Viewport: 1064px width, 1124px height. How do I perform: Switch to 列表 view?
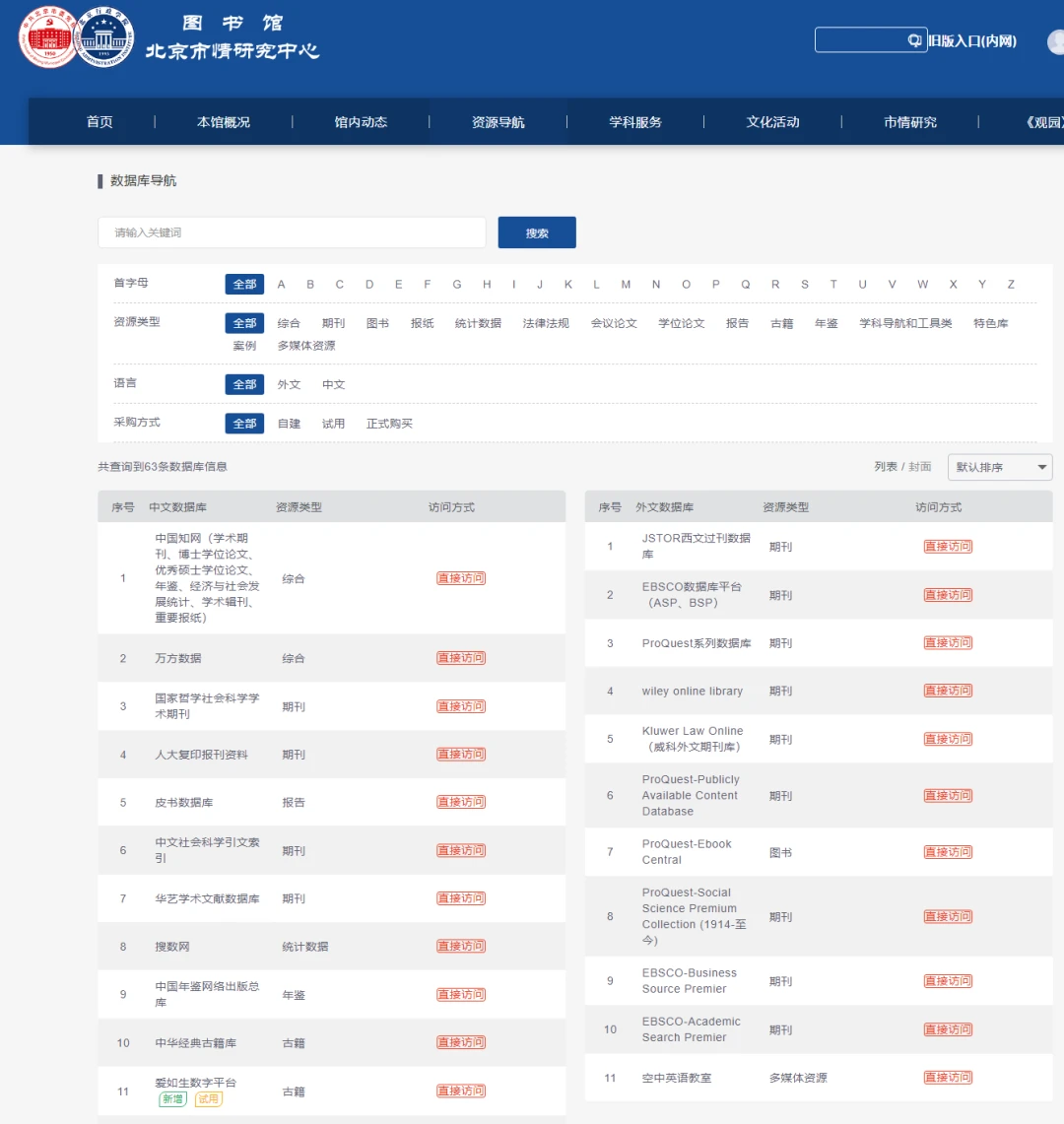point(886,467)
